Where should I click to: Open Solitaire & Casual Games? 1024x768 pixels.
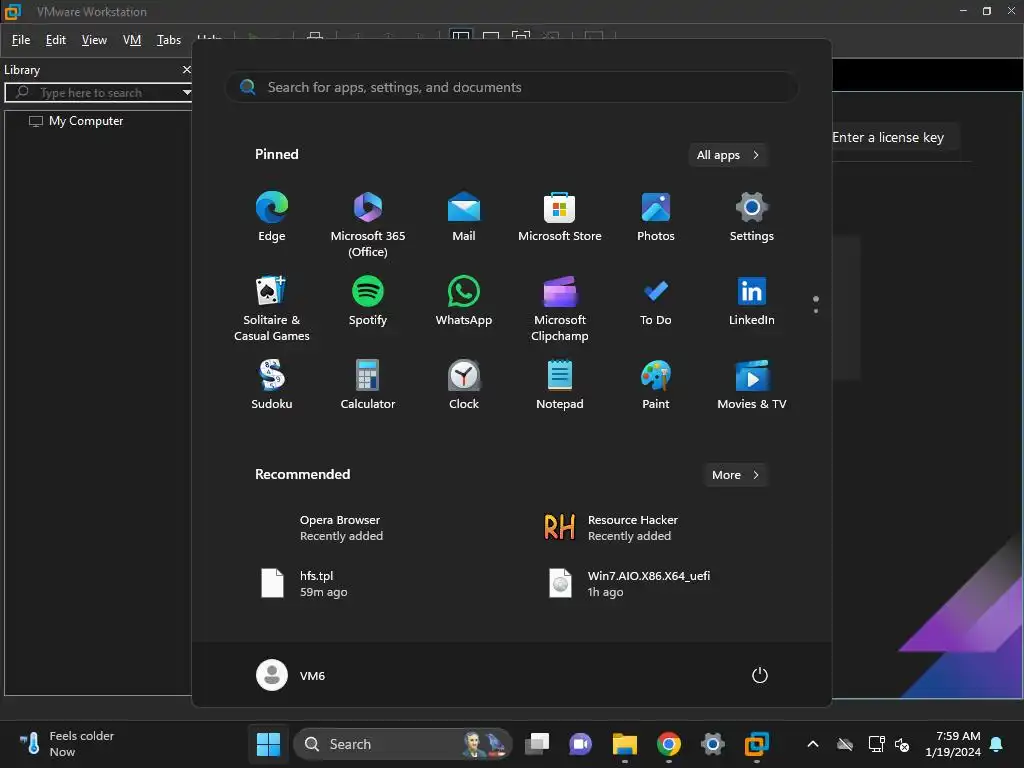(x=272, y=308)
